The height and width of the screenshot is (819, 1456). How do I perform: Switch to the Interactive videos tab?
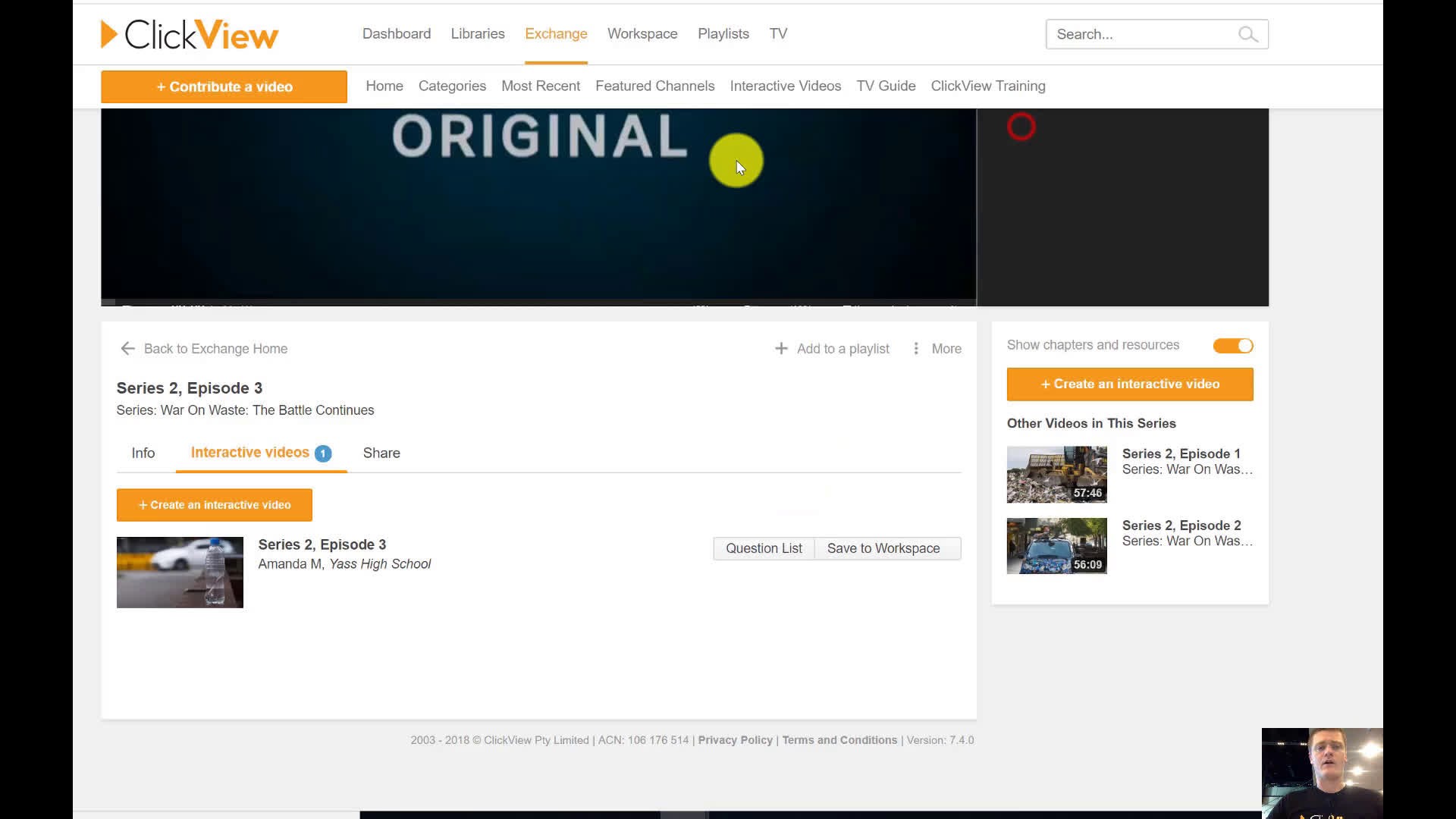(261, 453)
